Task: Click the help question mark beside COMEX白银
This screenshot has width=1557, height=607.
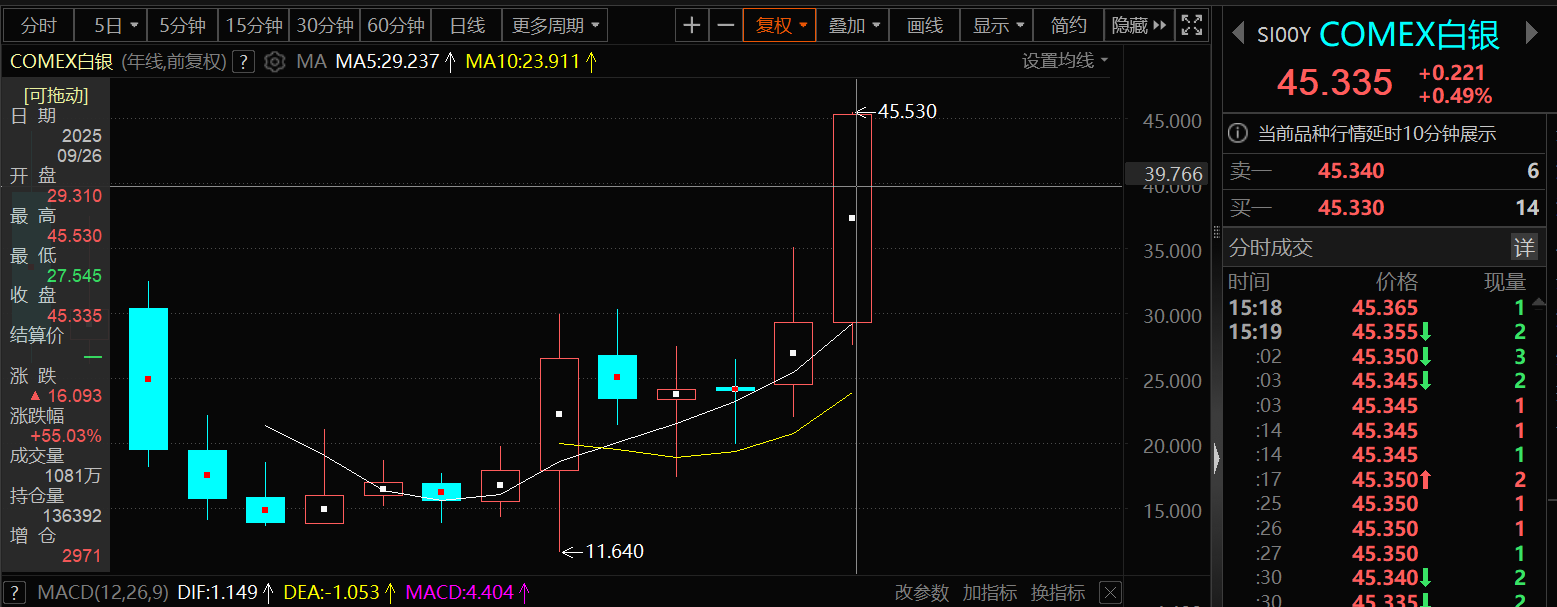Action: tap(243, 62)
